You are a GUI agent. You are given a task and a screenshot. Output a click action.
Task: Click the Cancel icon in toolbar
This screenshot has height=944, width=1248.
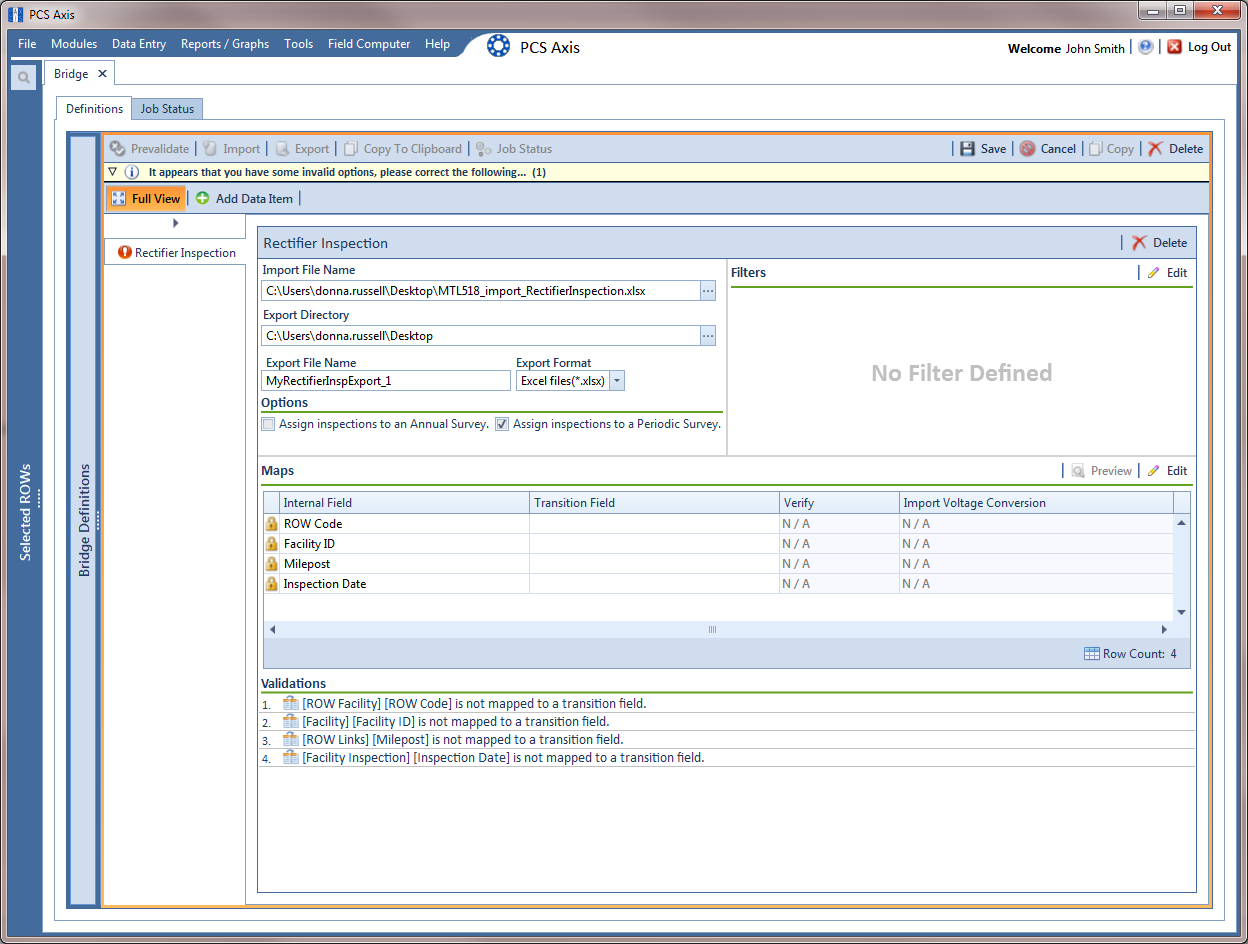point(1027,149)
